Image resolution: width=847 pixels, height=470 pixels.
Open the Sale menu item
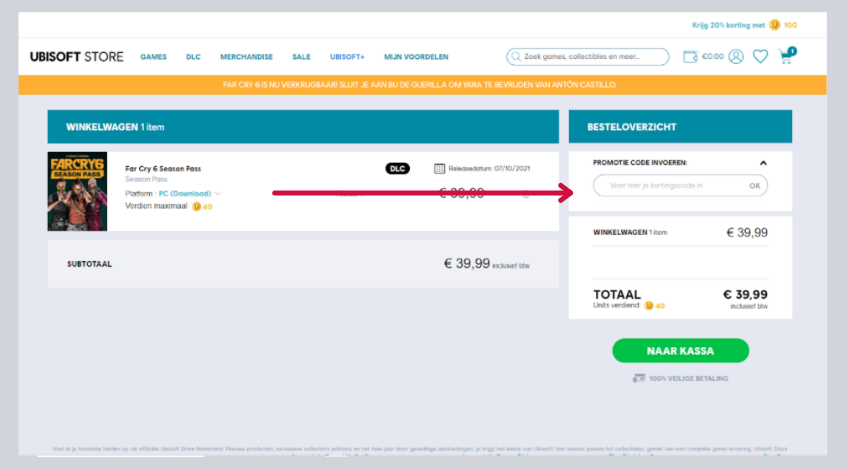point(301,57)
